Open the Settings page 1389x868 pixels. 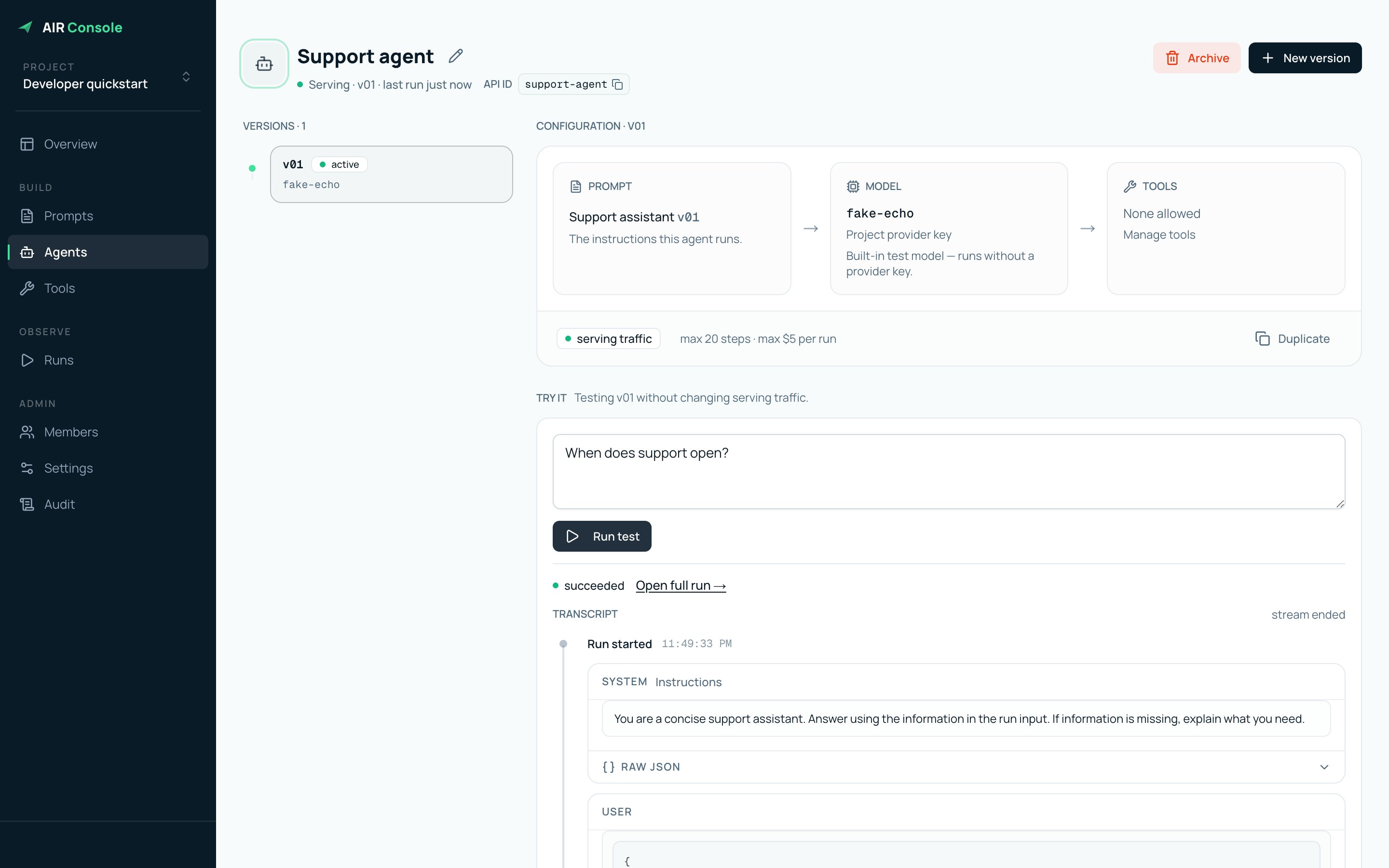pyautogui.click(x=108, y=468)
